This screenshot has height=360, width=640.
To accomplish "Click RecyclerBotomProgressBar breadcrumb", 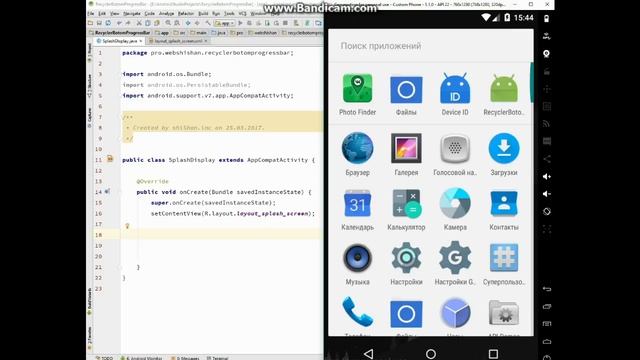I will point(120,33).
